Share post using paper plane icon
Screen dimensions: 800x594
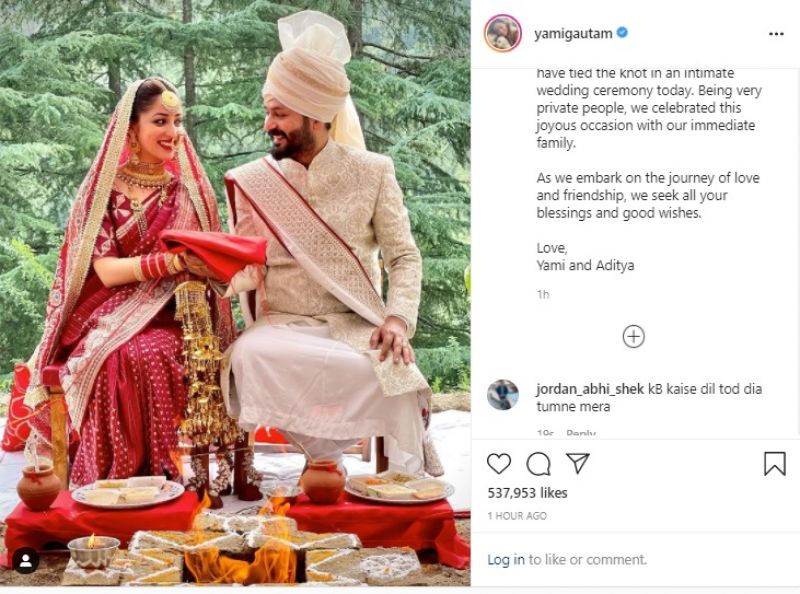pos(578,463)
